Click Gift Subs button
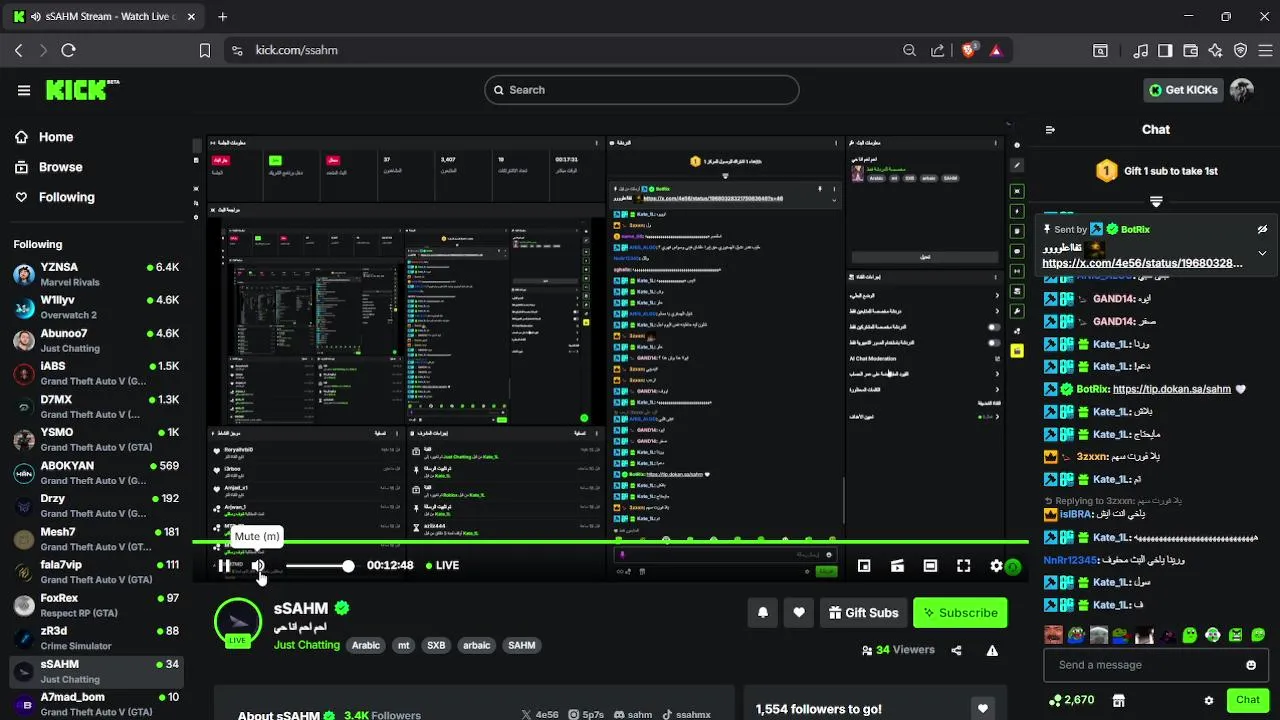 point(863,613)
